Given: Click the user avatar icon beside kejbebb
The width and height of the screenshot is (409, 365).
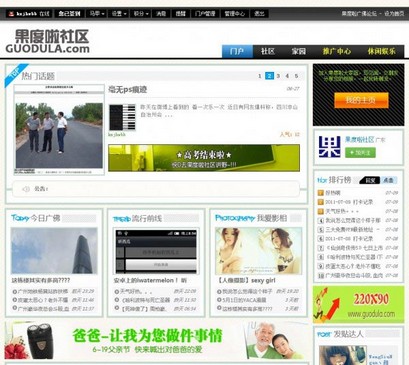Looking at the screenshot, I should (11, 14).
